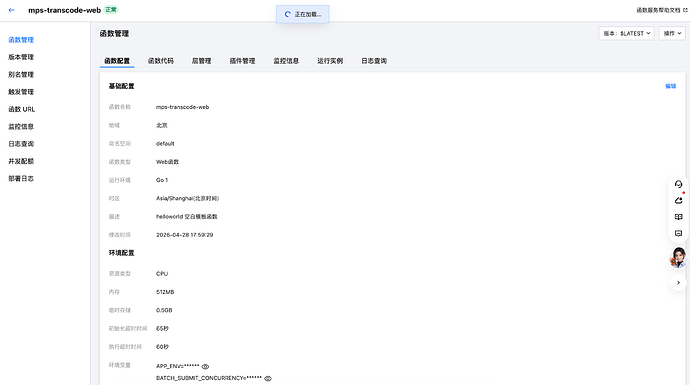Click the external link icon beside help docs

tap(685, 10)
